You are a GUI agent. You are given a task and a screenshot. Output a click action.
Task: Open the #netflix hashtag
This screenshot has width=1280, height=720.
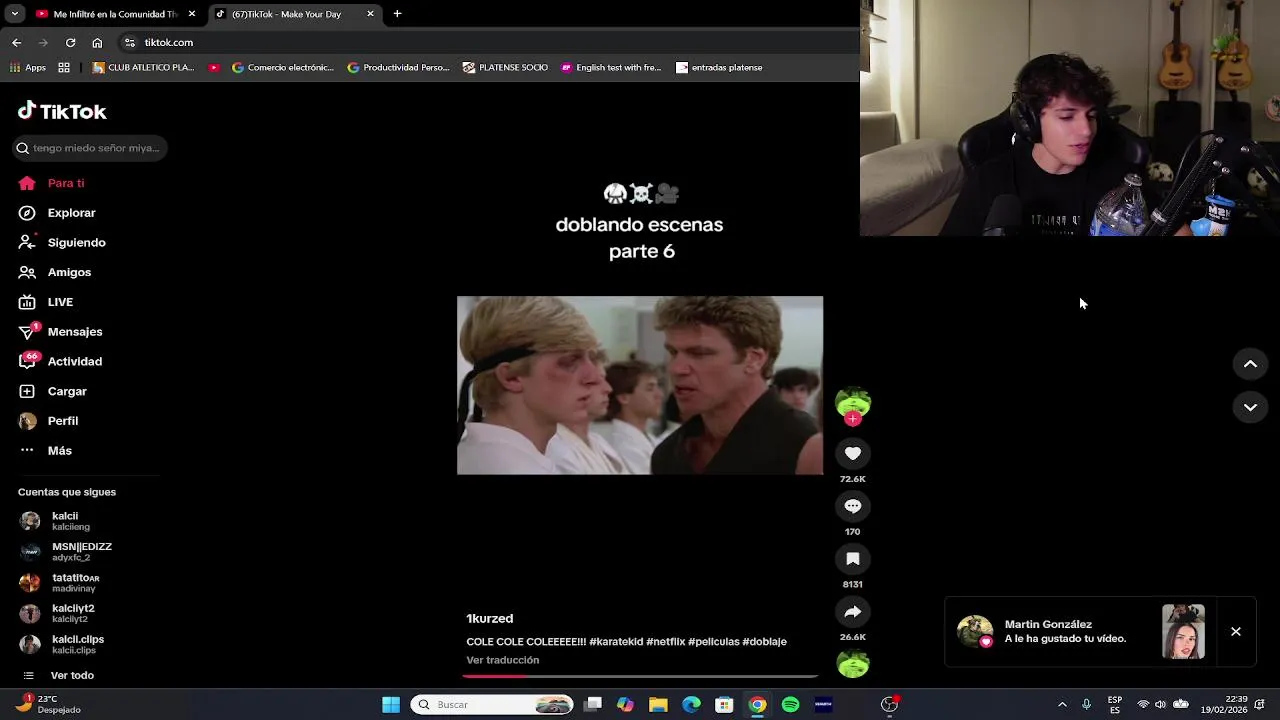(x=665, y=642)
